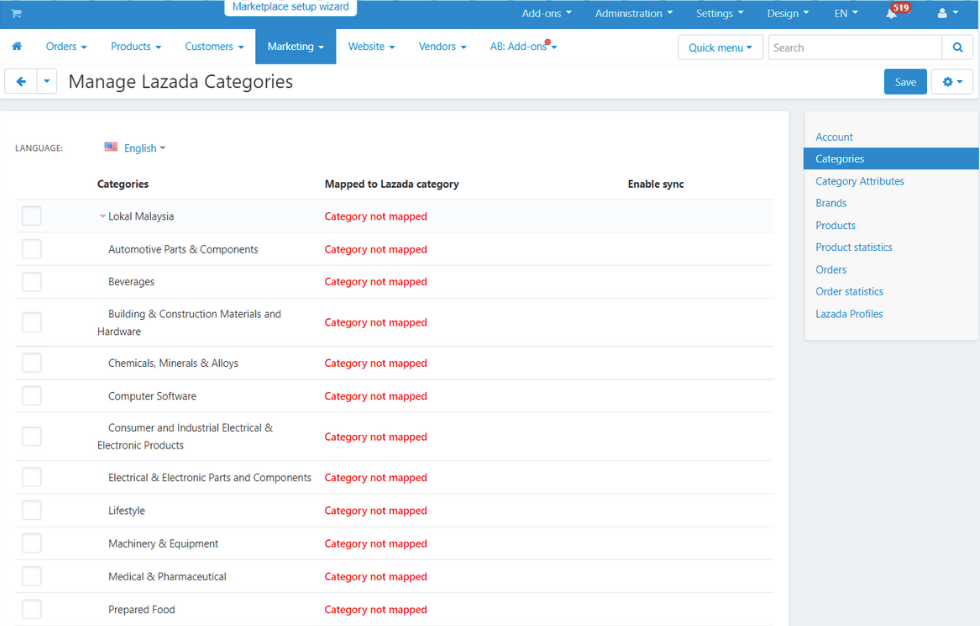The height and width of the screenshot is (626, 980).
Task: Open the Orders menu
Action: coord(66,46)
